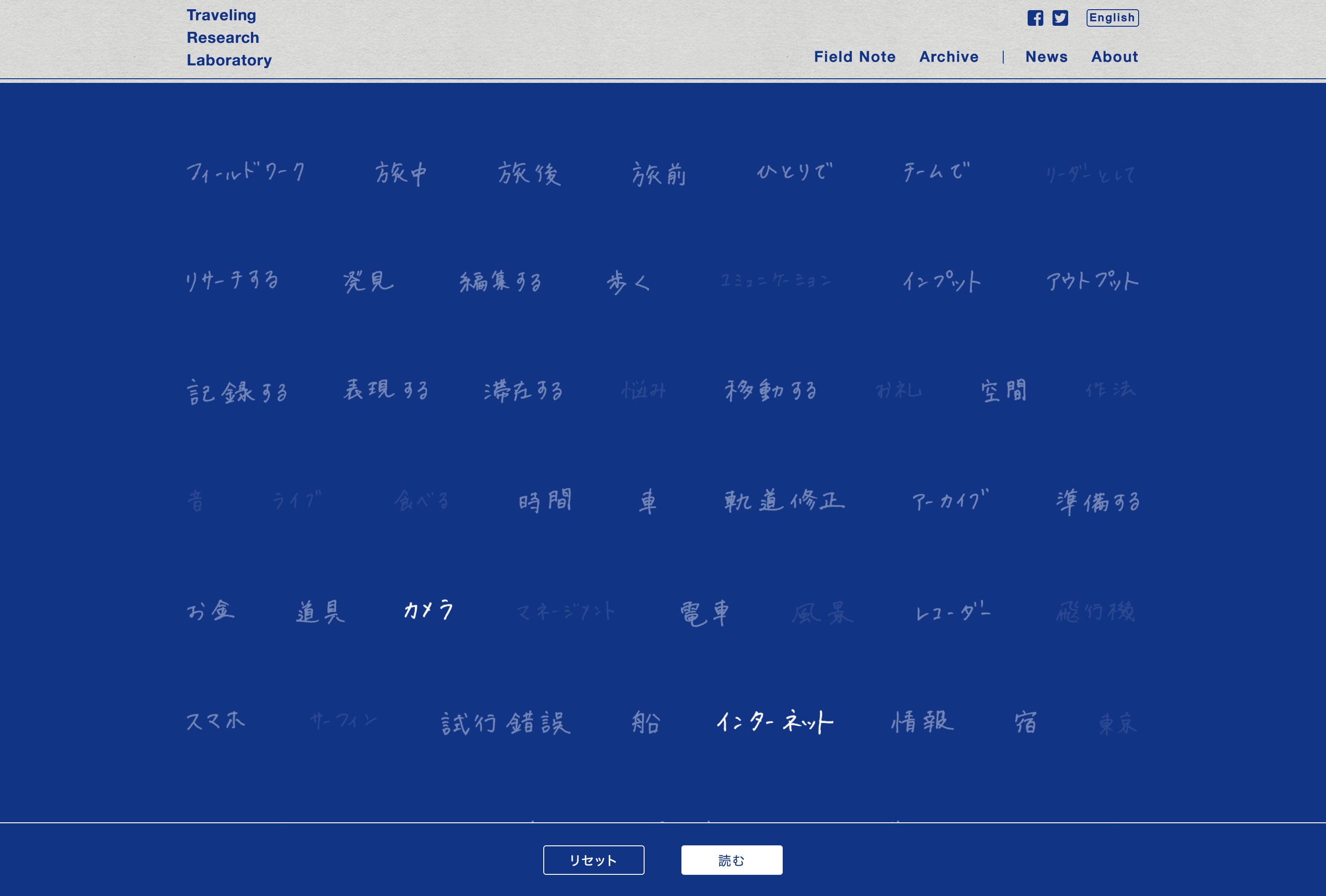Click the リセット reset button
This screenshot has height=896, width=1326.
593,860
